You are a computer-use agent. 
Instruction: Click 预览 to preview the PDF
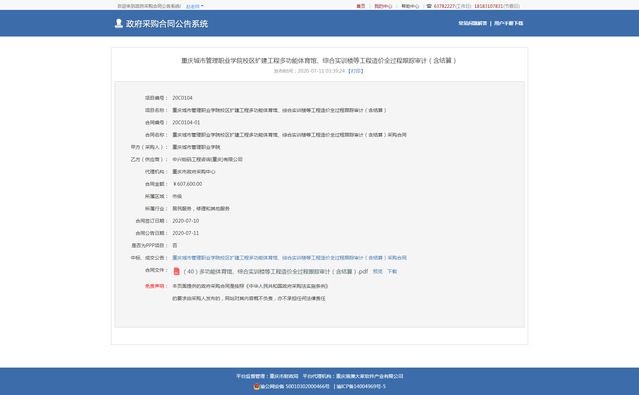click(x=377, y=271)
